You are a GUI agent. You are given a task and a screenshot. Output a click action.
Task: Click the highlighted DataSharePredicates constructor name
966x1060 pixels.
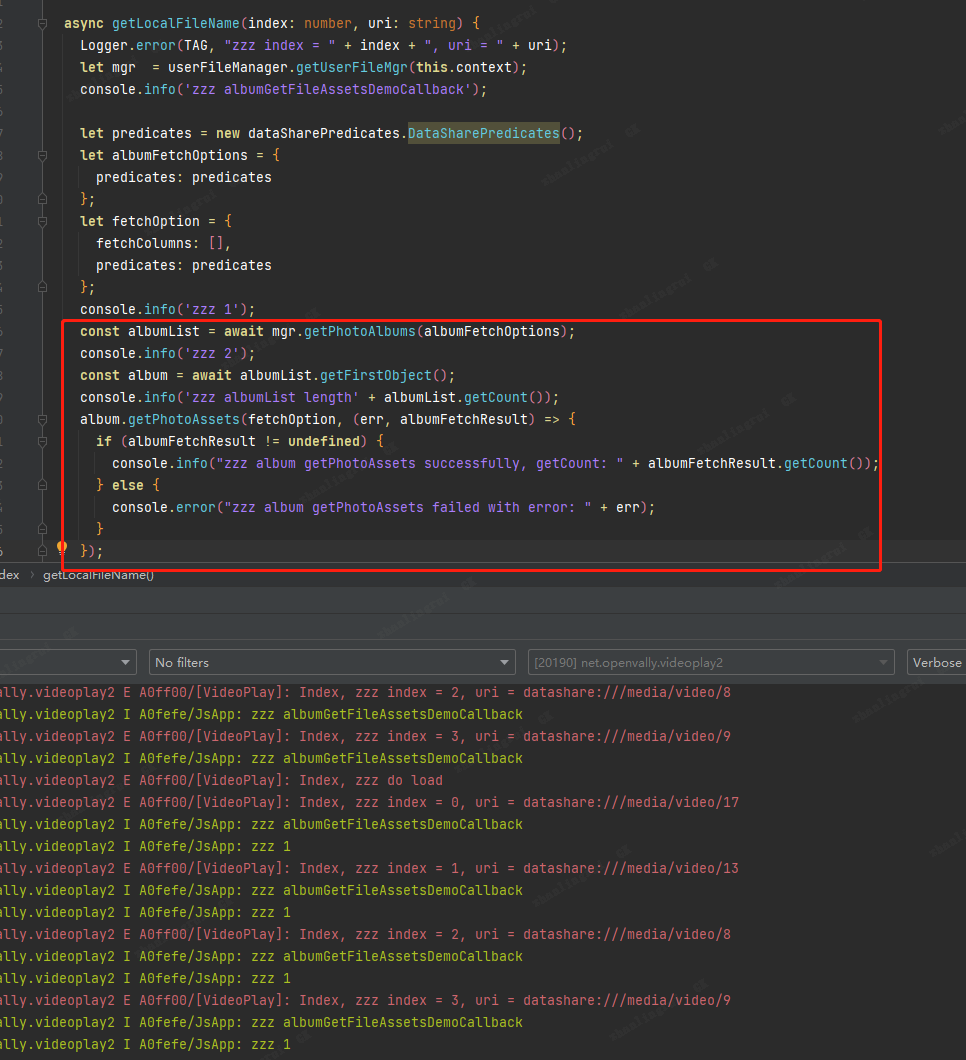484,133
